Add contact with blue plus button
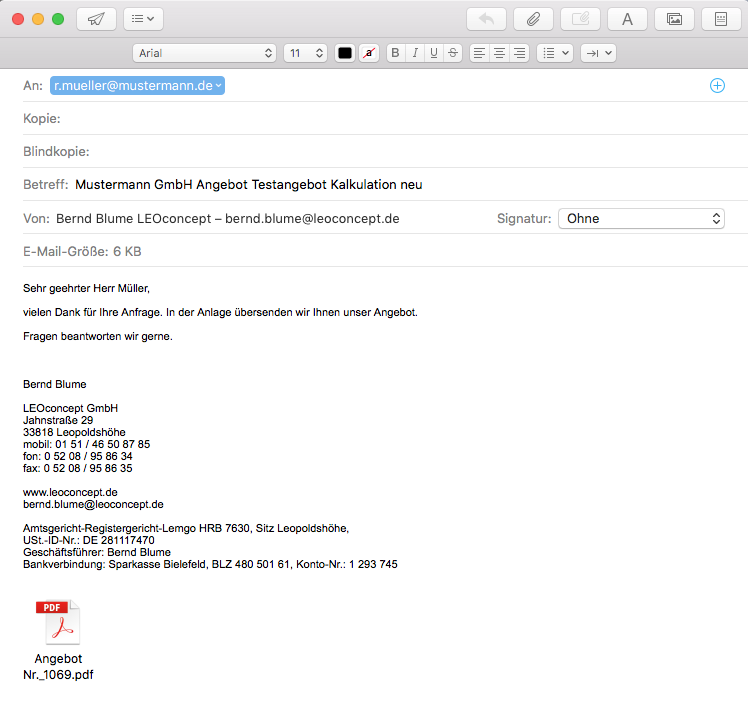Viewport: 748px width, 701px height. click(717, 85)
